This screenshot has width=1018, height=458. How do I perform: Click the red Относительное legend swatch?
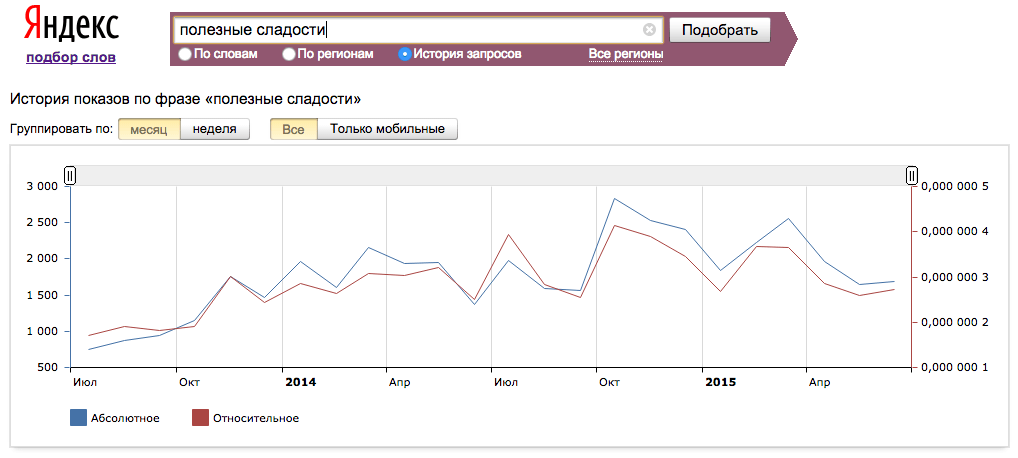pyautogui.click(x=200, y=418)
